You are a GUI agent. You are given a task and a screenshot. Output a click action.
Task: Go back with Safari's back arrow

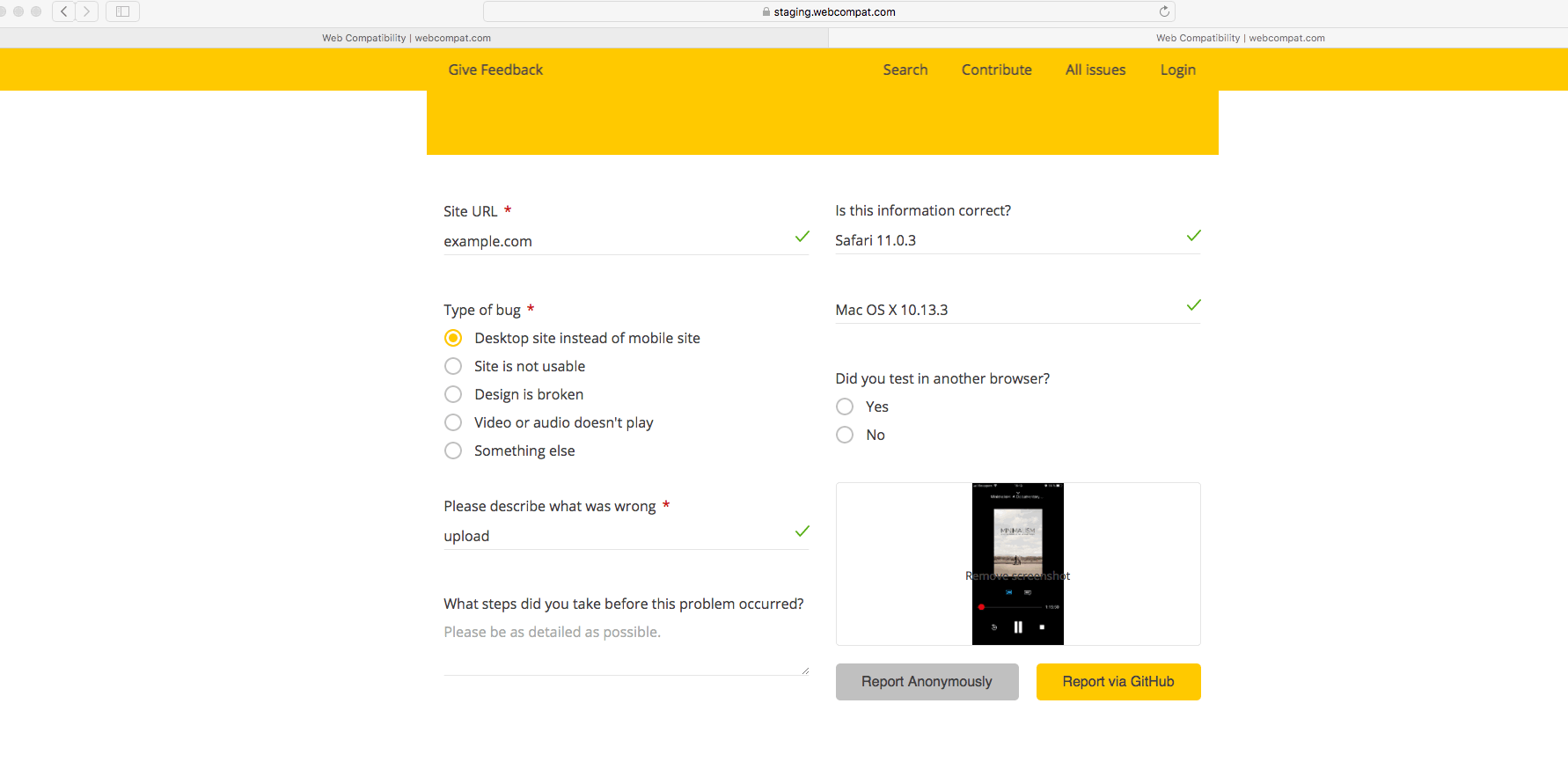pyautogui.click(x=63, y=11)
